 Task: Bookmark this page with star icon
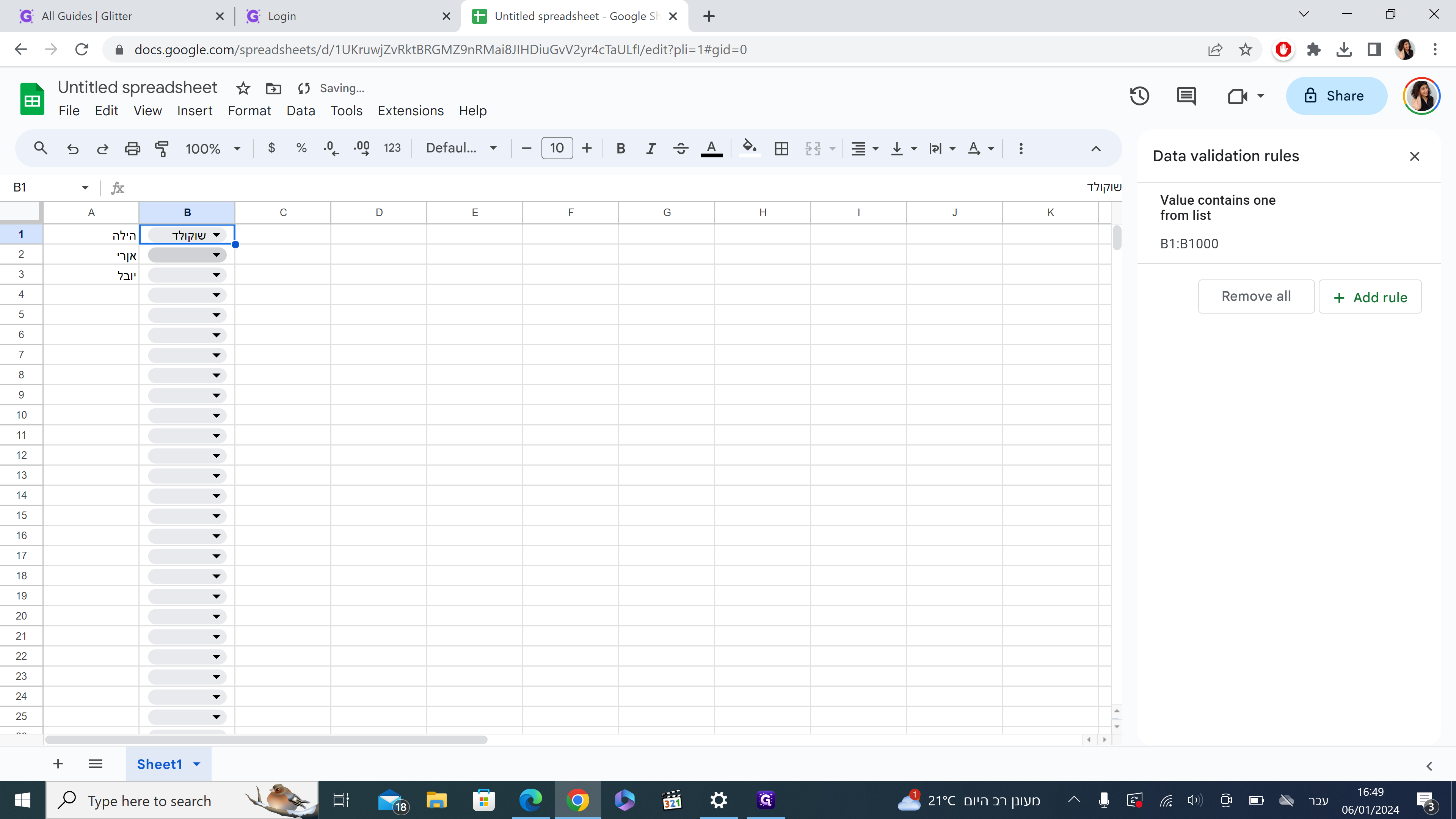[1245, 50]
